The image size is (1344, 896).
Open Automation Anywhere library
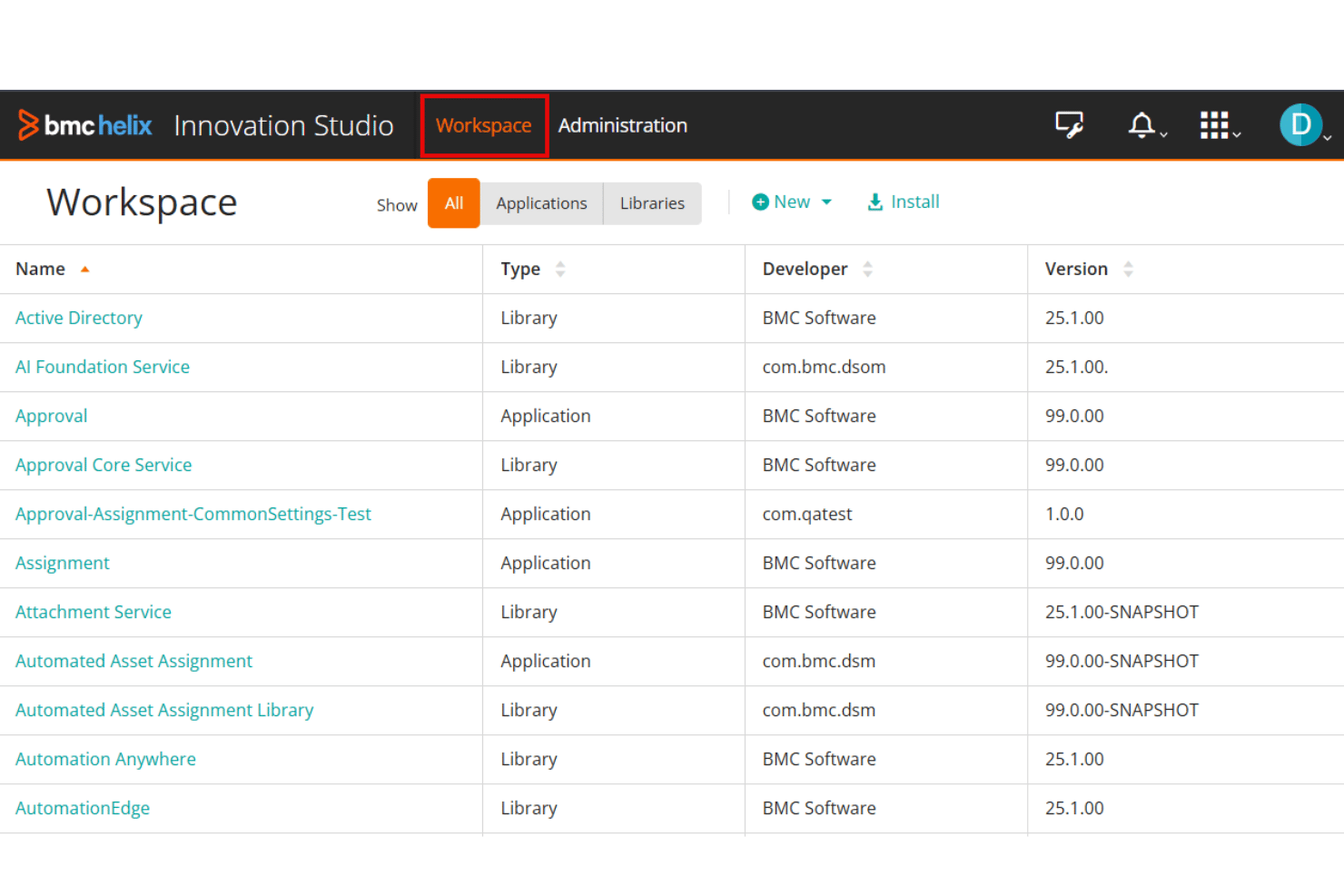coord(105,759)
